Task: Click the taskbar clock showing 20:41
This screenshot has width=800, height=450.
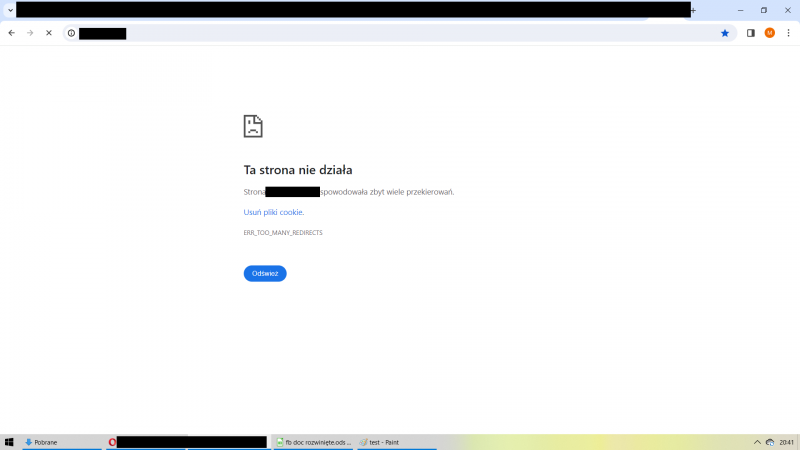Action: pyautogui.click(x=786, y=442)
